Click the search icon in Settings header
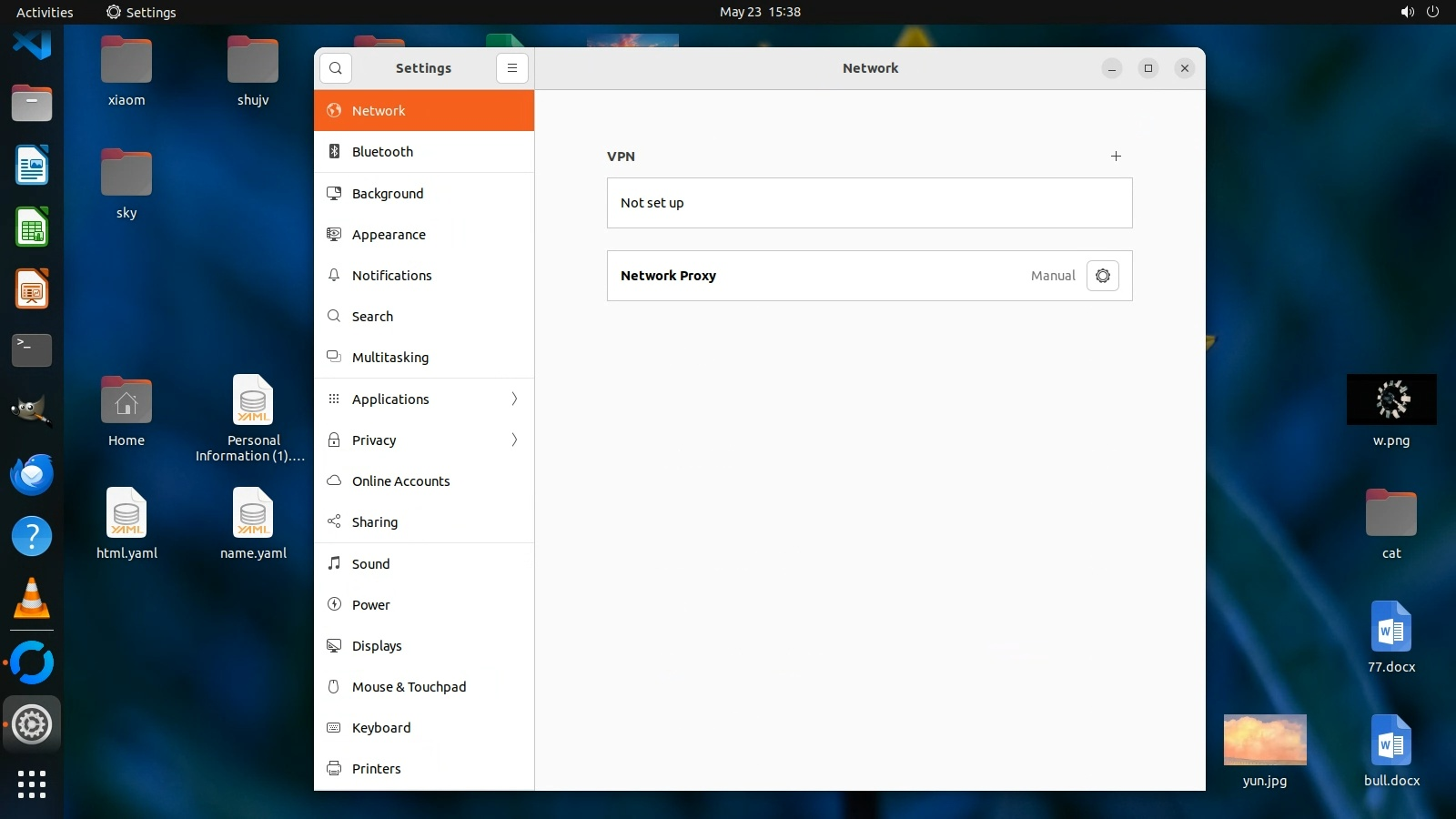Image resolution: width=1456 pixels, height=819 pixels. [336, 68]
